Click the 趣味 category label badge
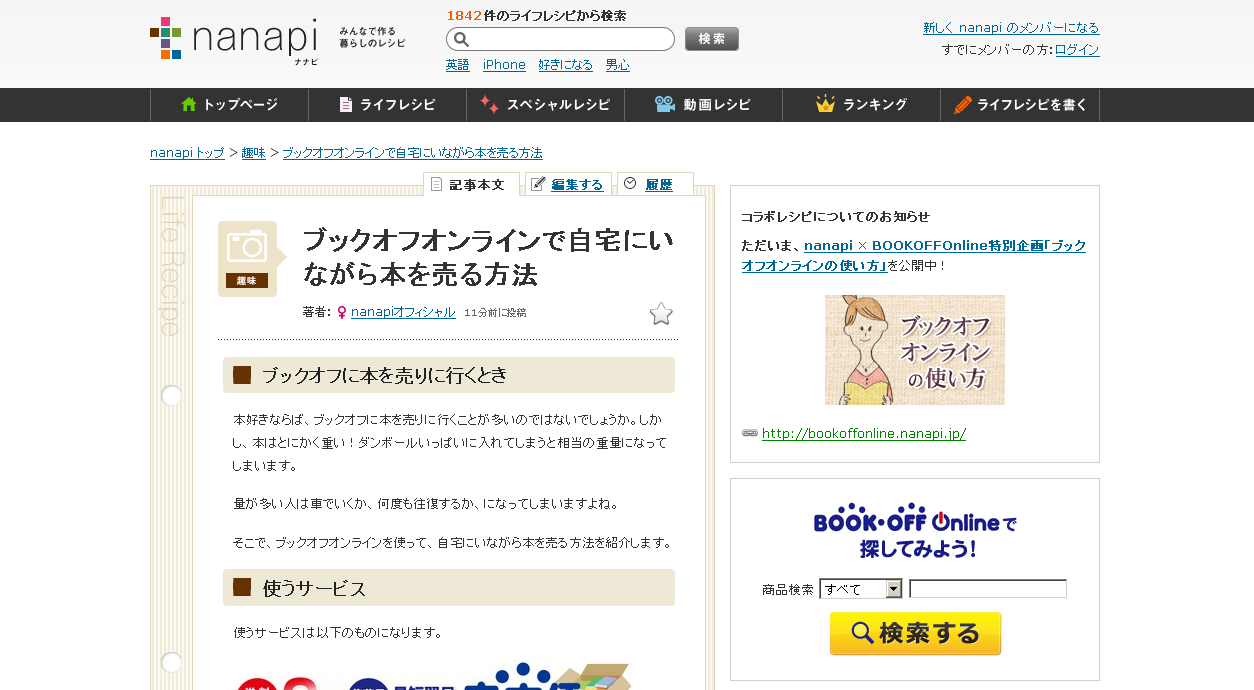Image resolution: width=1254 pixels, height=690 pixels. [247, 281]
